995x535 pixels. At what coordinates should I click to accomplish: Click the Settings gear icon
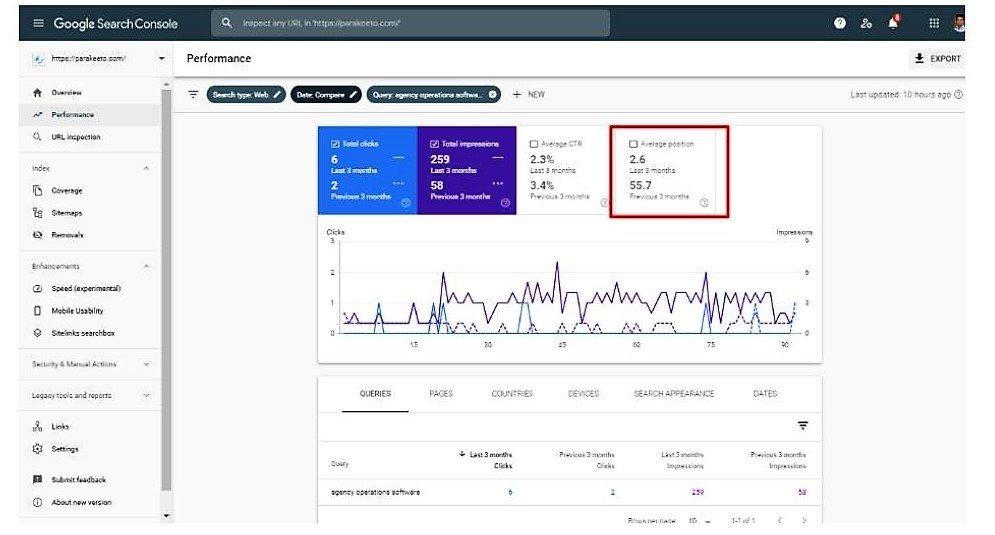pos(37,449)
